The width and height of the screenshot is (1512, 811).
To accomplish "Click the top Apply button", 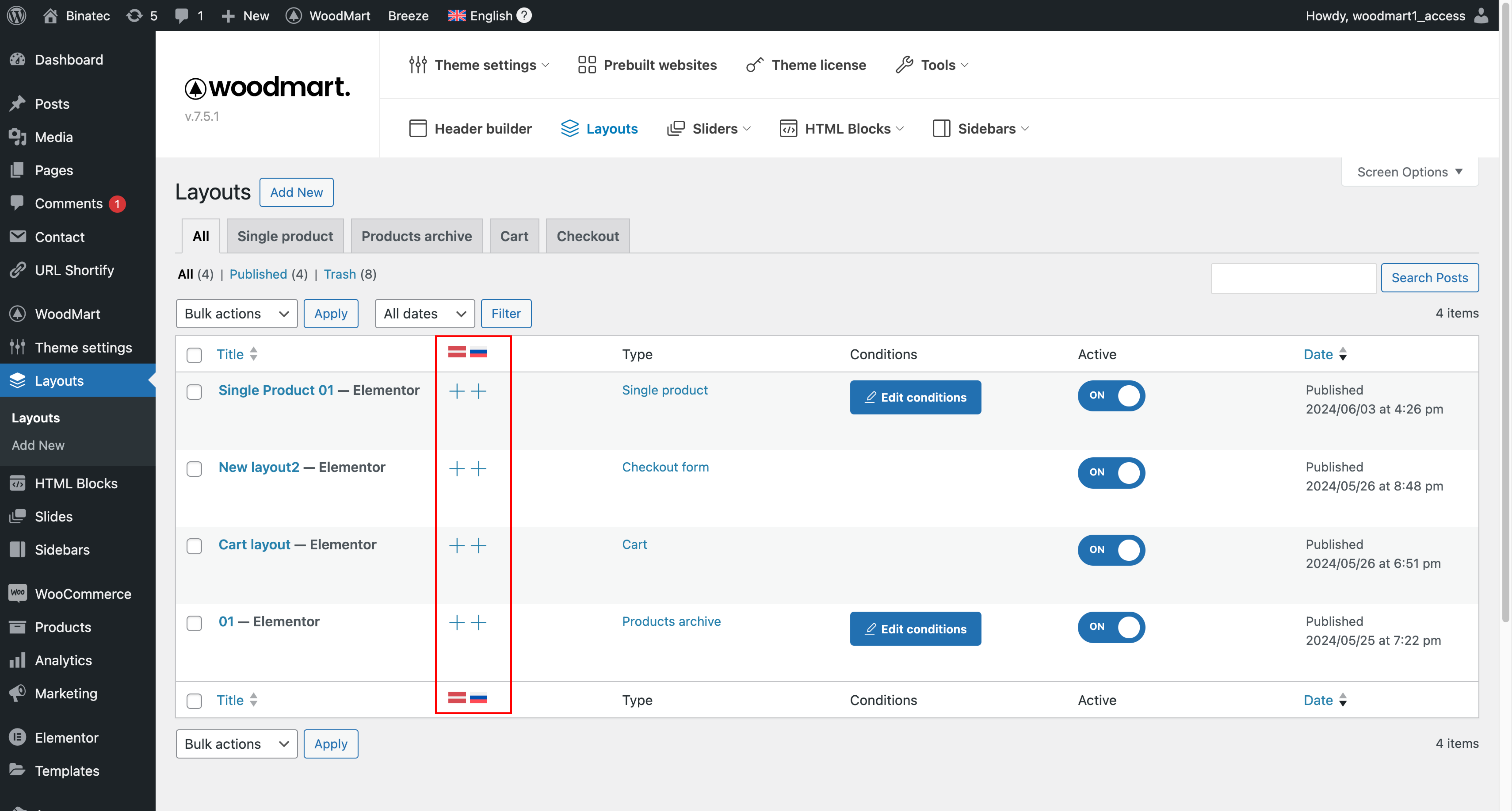I will click(x=331, y=314).
